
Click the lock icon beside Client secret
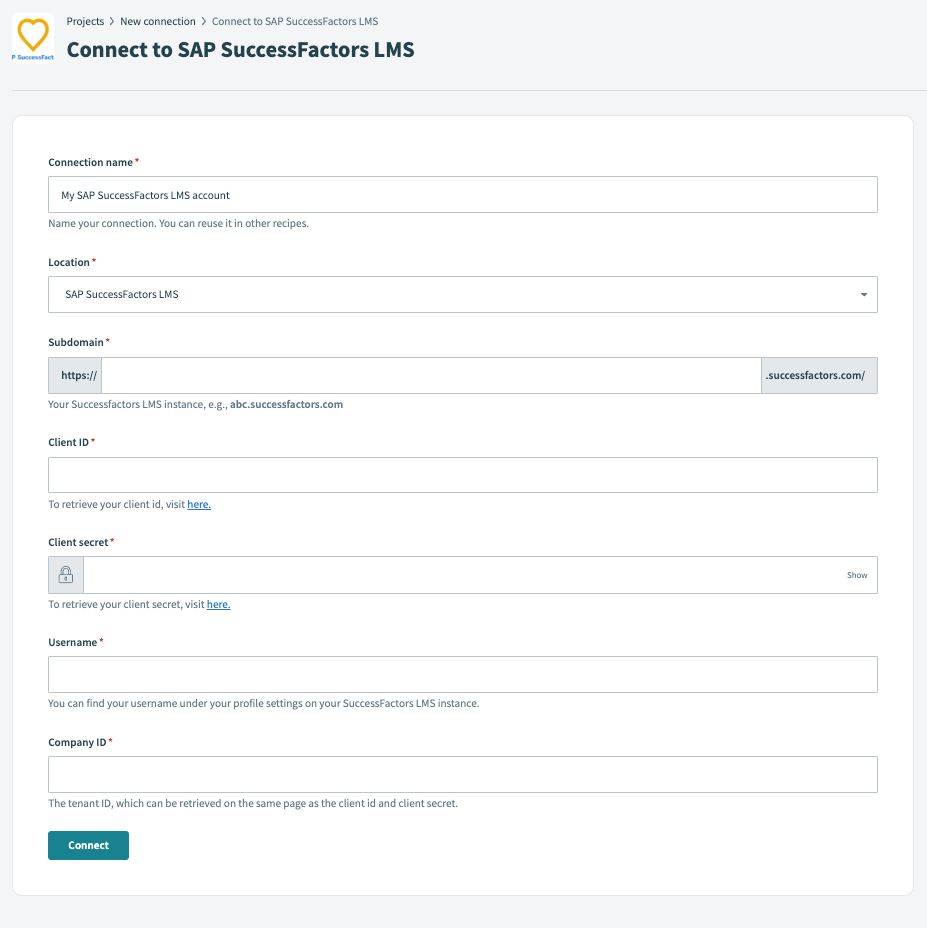[65, 575]
